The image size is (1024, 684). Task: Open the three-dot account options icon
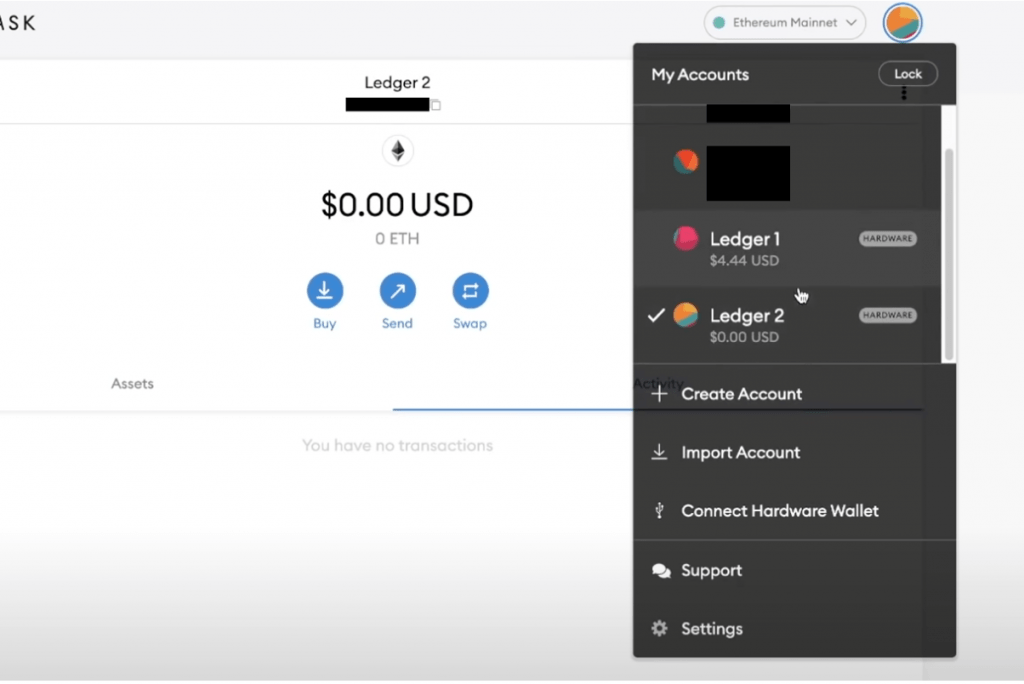(x=904, y=93)
